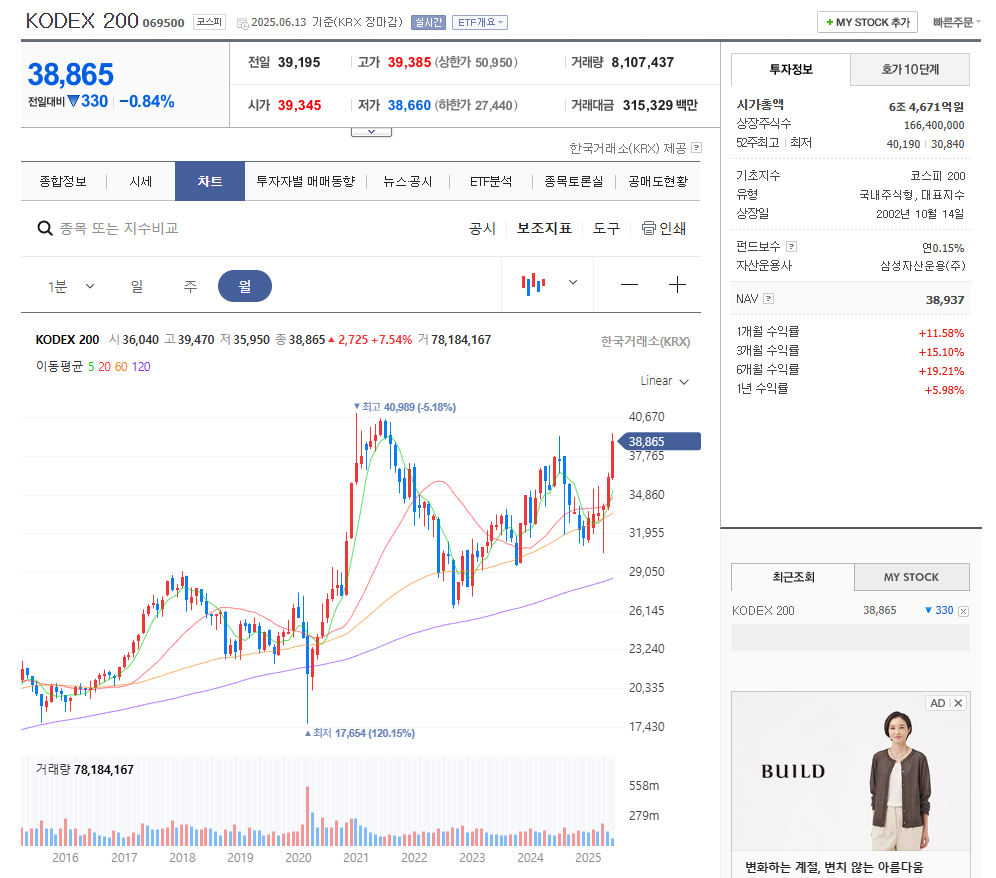Open 공매도현황 tab

click(x=658, y=182)
